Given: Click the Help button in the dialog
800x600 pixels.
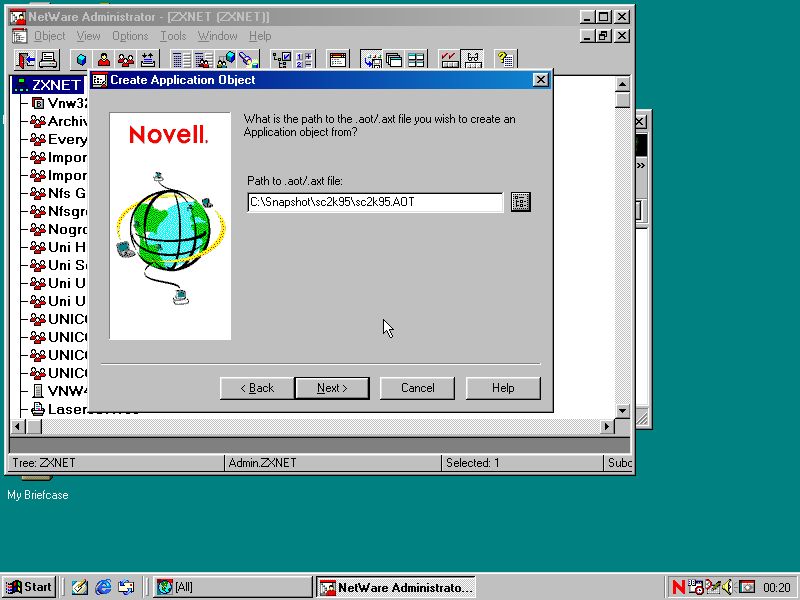Looking at the screenshot, I should [x=503, y=388].
